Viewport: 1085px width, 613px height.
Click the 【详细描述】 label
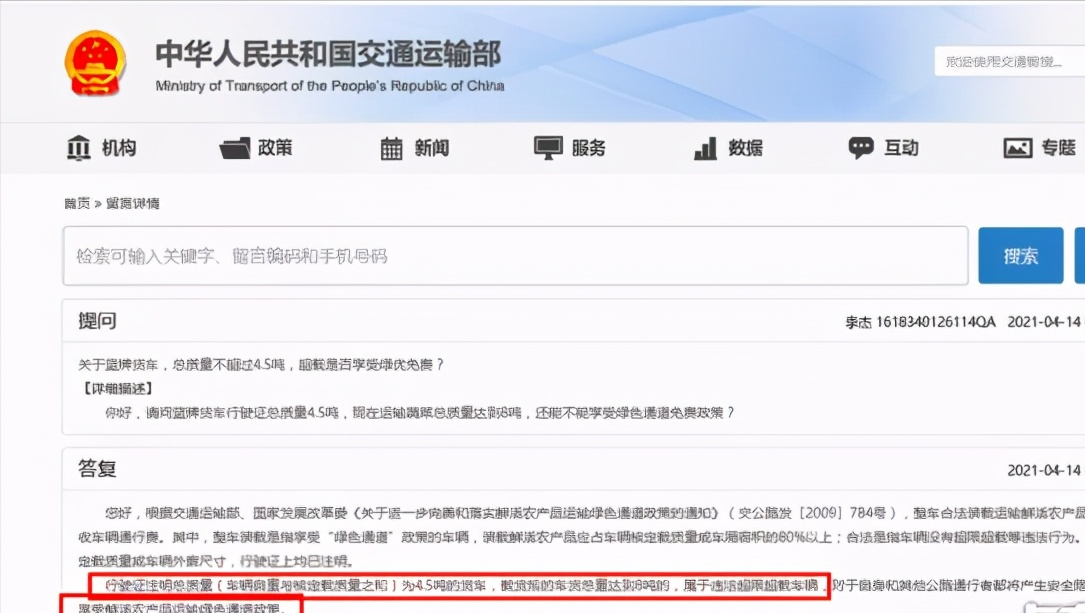point(118,388)
